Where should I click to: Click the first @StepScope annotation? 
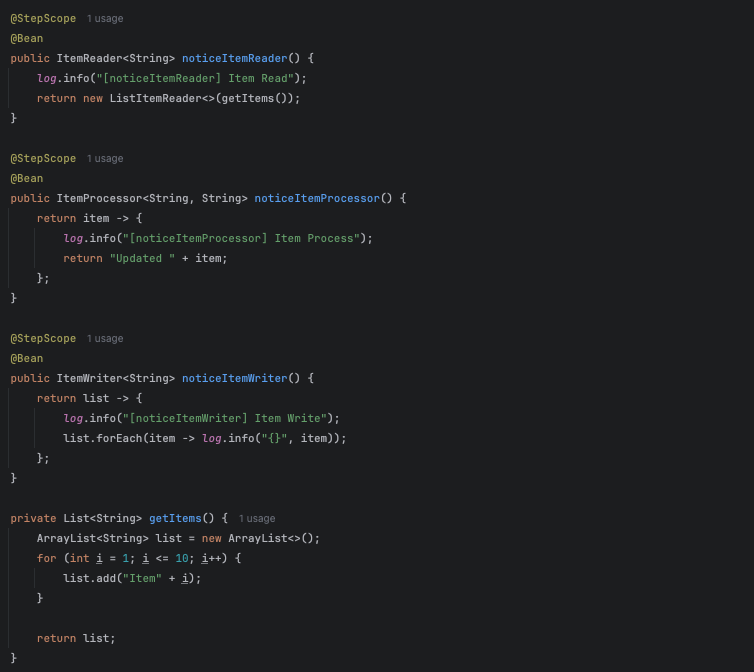43,19
